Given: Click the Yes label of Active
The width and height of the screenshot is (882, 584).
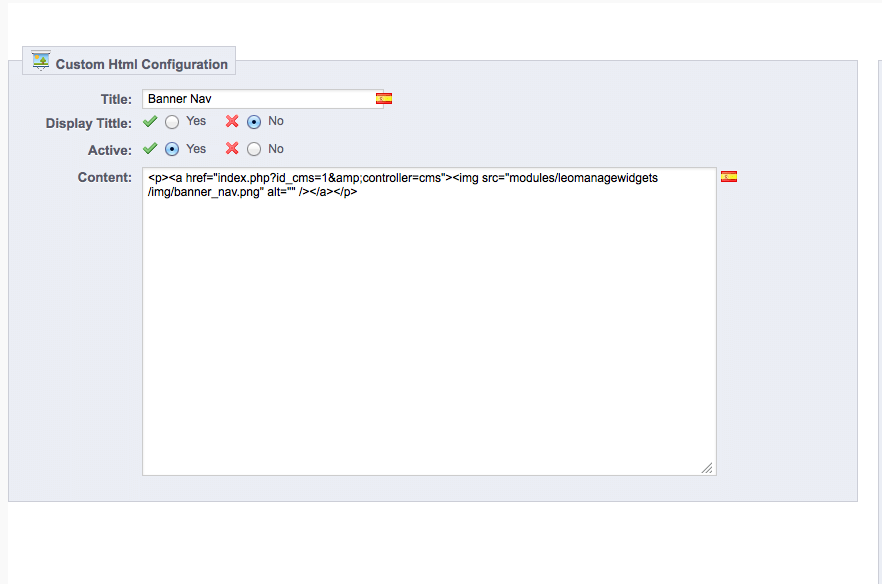Looking at the screenshot, I should point(196,149).
